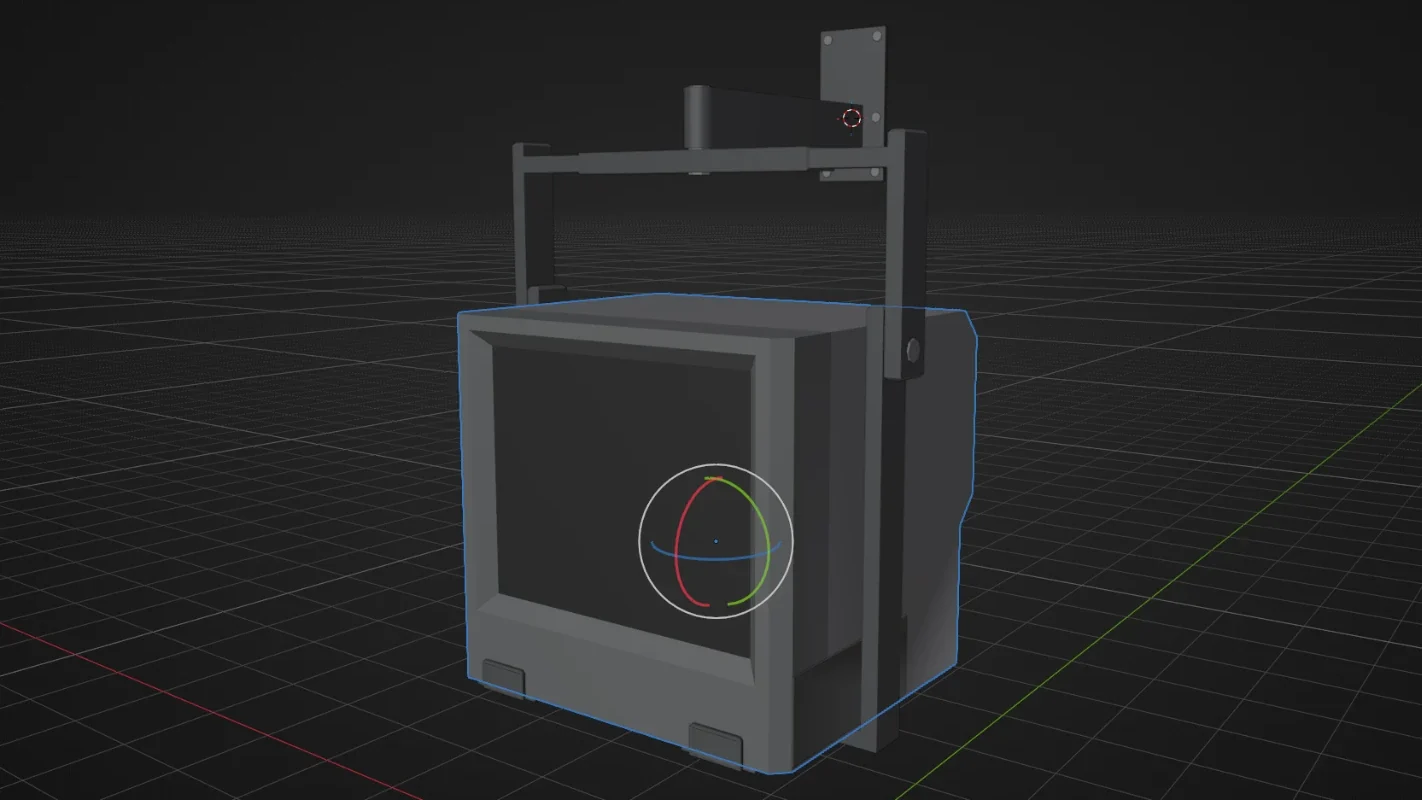Click the round pivot bolt on the bracket side
This screenshot has width=1422, height=800.
click(x=912, y=349)
